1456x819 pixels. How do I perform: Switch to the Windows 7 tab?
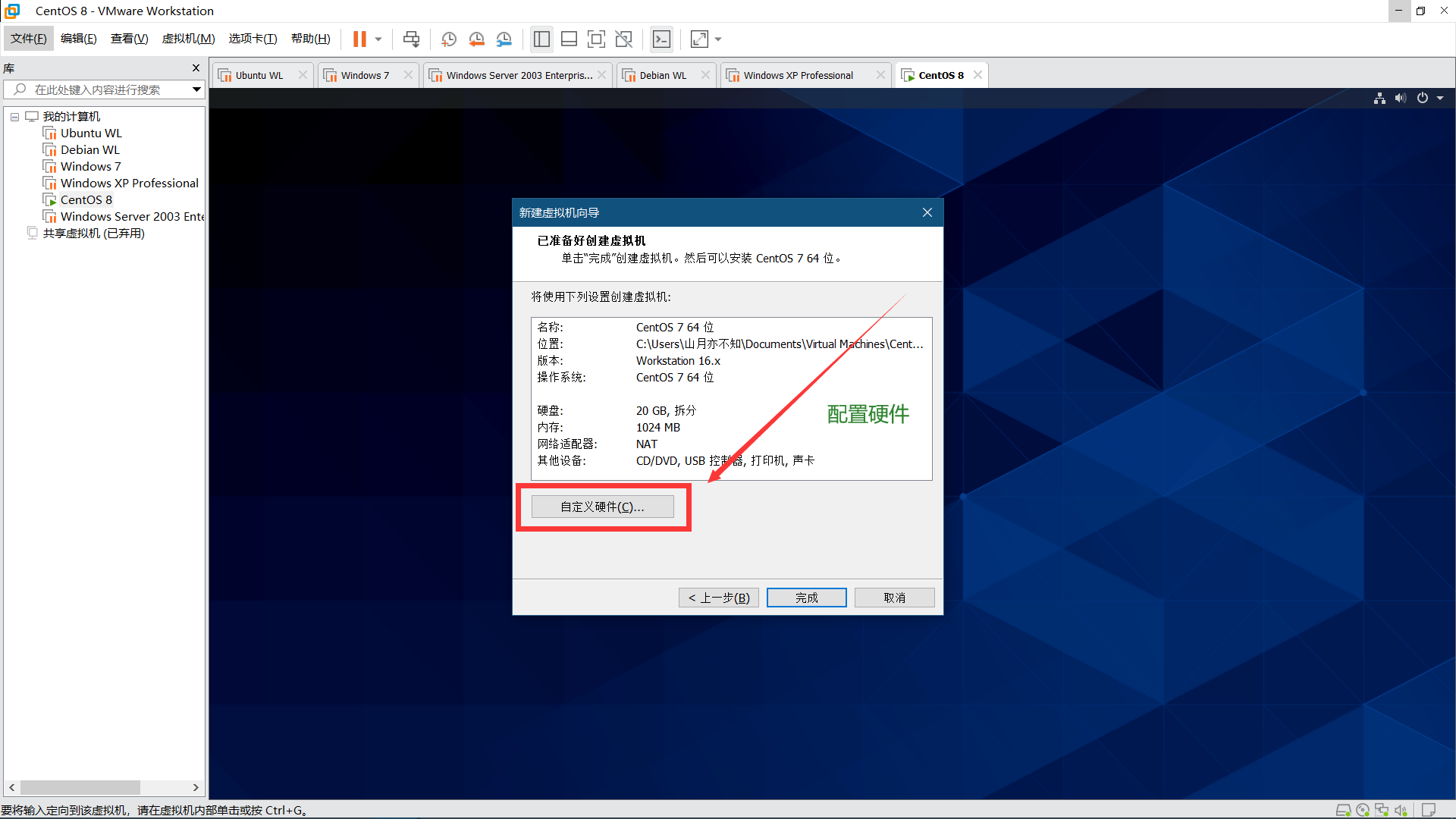point(365,75)
